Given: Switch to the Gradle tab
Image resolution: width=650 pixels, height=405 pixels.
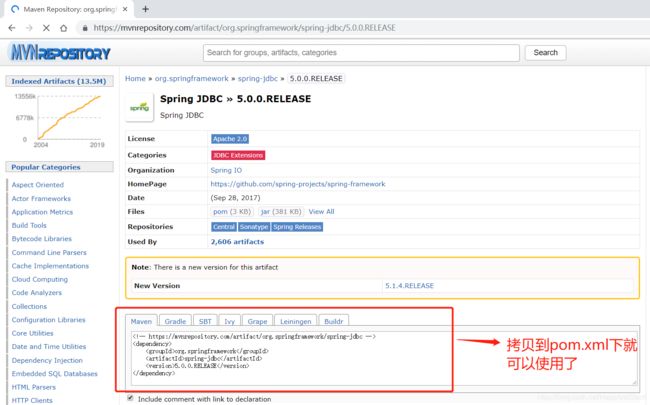Looking at the screenshot, I should (175, 321).
